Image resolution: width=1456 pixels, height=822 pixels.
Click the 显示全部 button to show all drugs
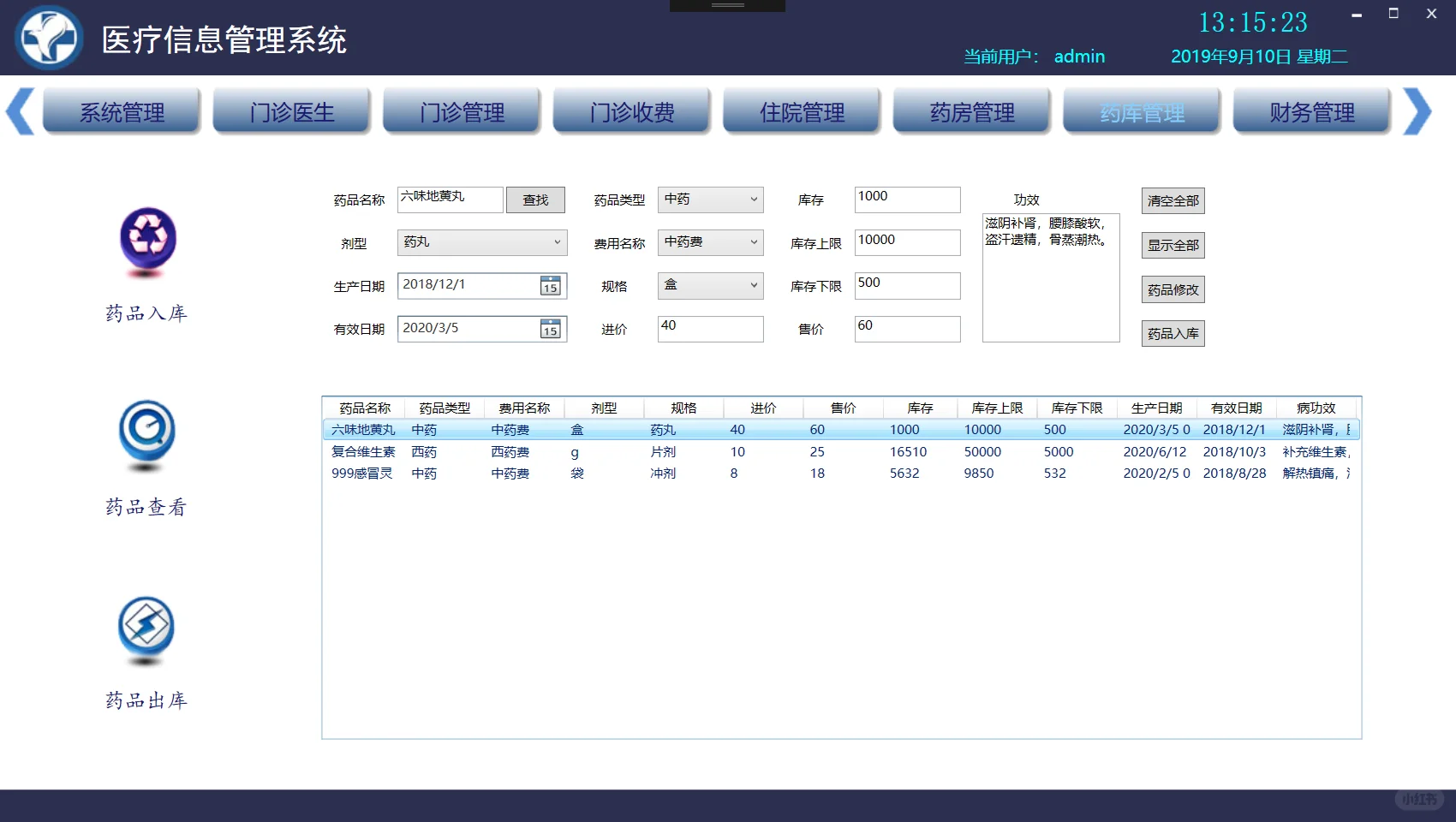coord(1173,245)
